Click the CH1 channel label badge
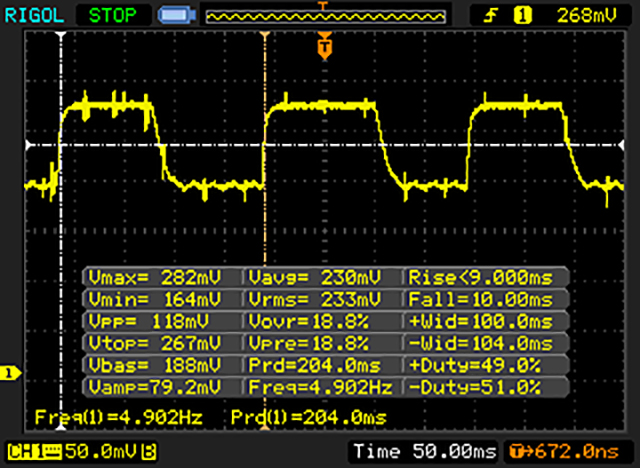 (26, 452)
